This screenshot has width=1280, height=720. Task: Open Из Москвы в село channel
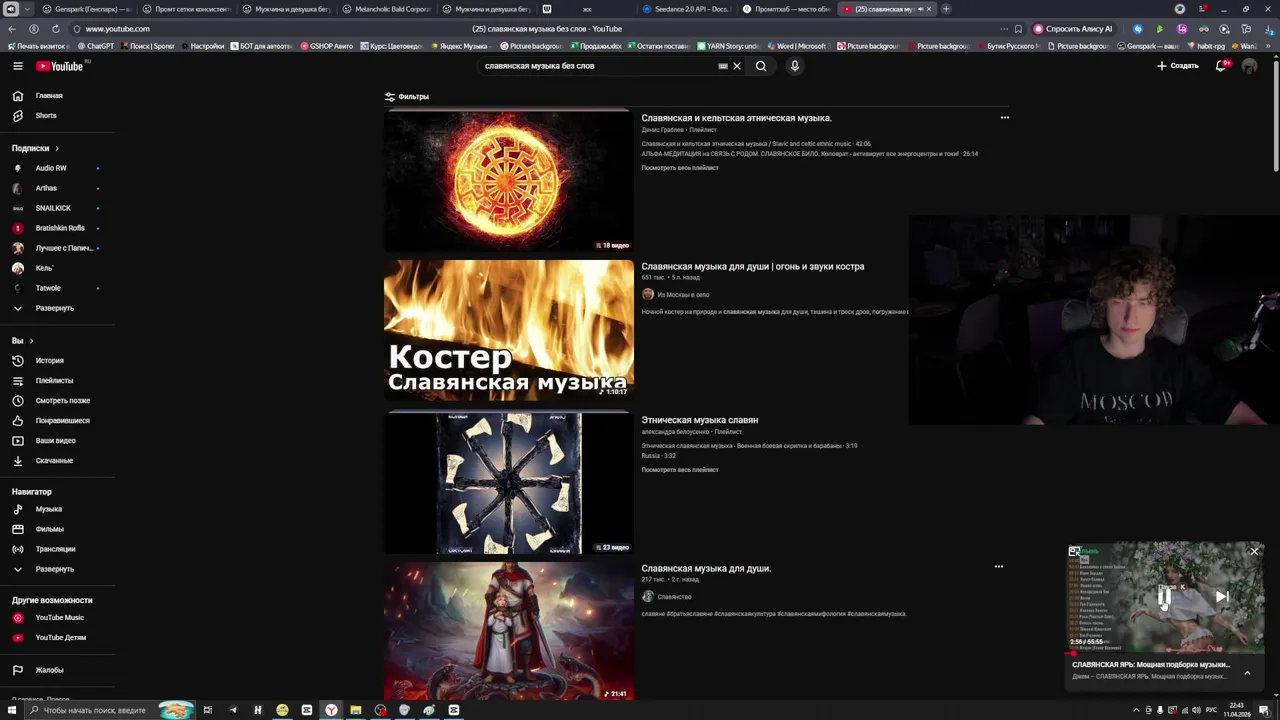(683, 295)
